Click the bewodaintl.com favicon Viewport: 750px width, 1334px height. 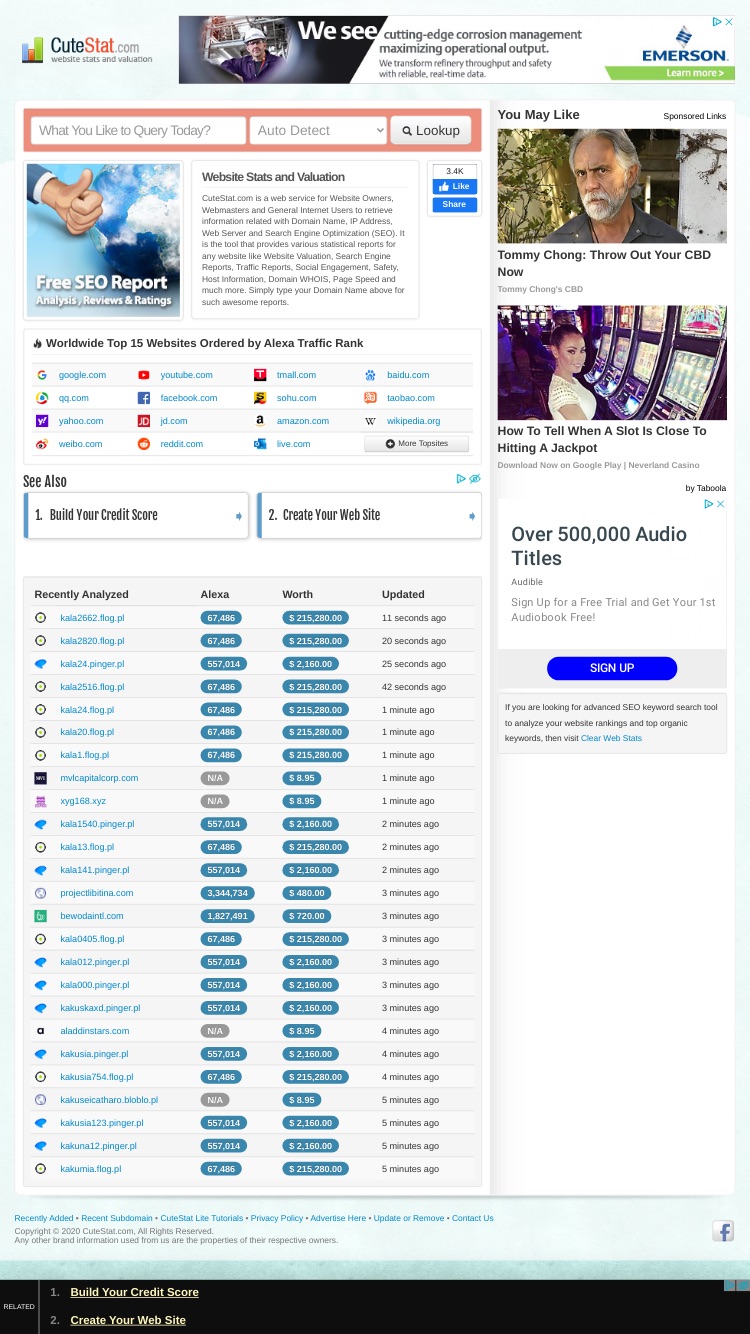(40, 916)
